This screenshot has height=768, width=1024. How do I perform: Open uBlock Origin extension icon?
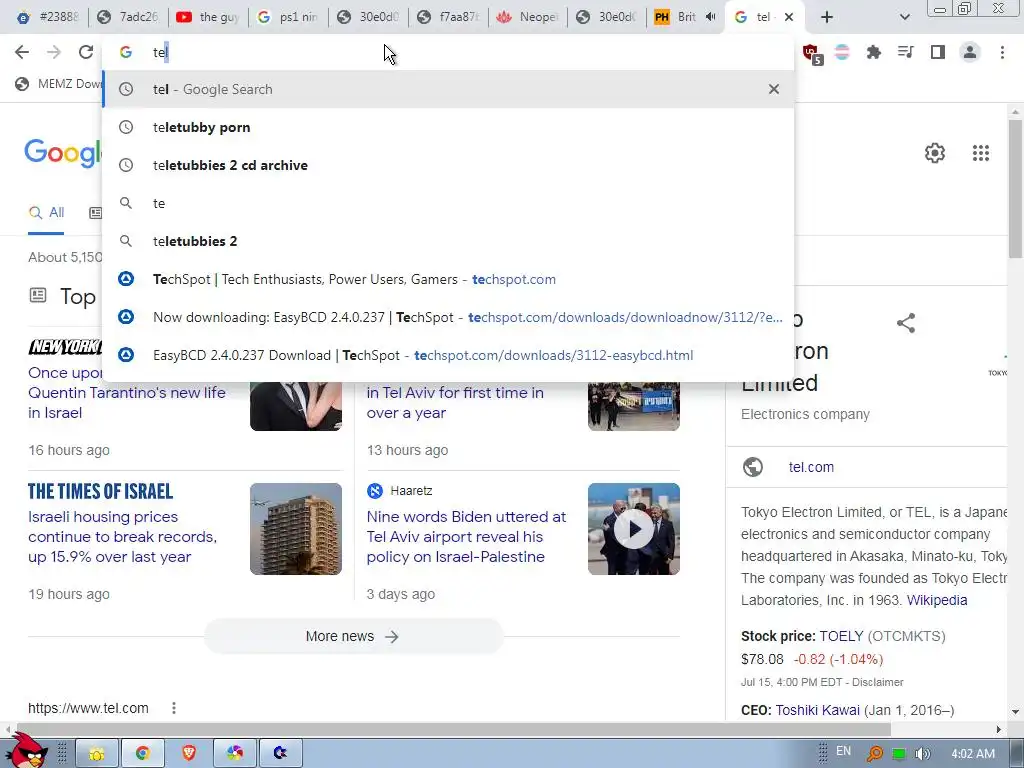812,54
